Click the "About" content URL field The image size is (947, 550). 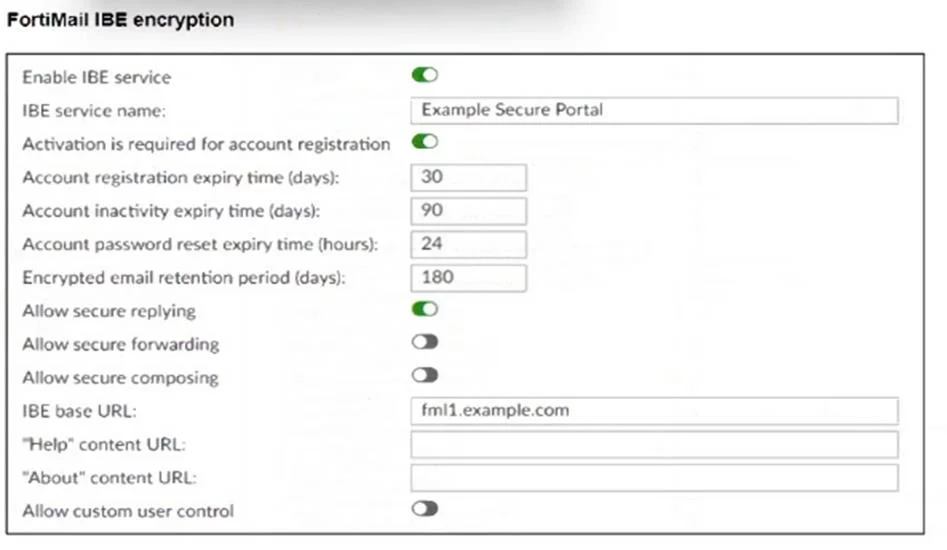654,478
